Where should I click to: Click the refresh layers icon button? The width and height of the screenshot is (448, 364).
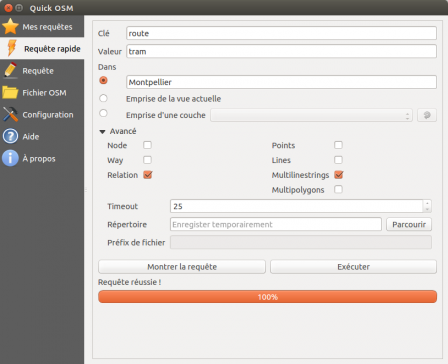point(427,115)
